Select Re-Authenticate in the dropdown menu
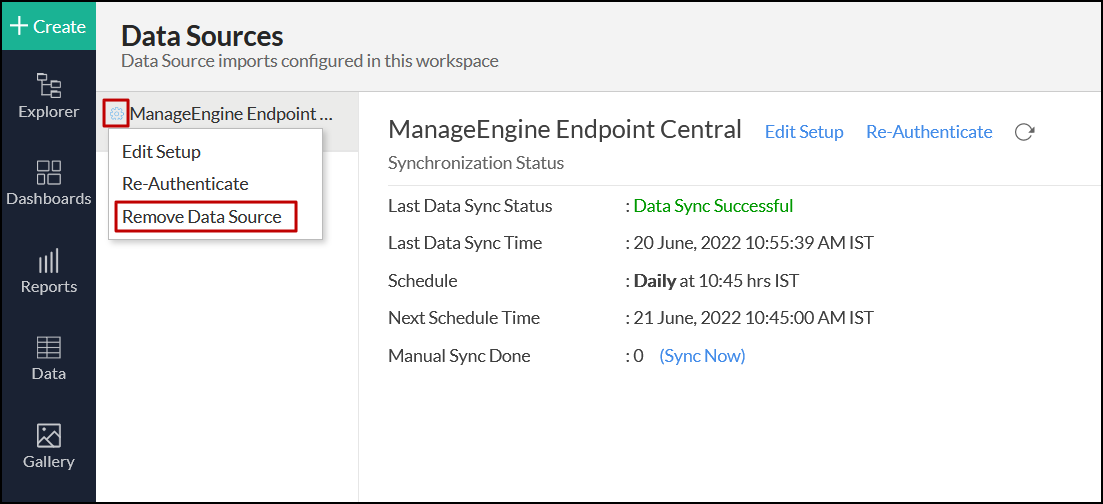The image size is (1103, 504). pos(185,184)
